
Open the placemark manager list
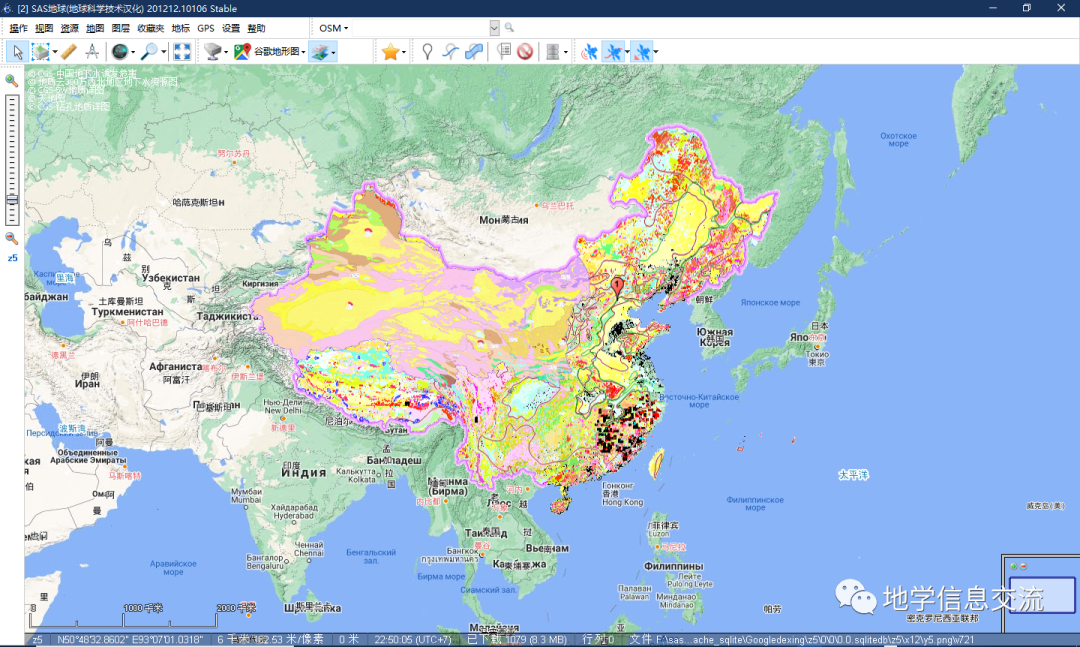(503, 52)
